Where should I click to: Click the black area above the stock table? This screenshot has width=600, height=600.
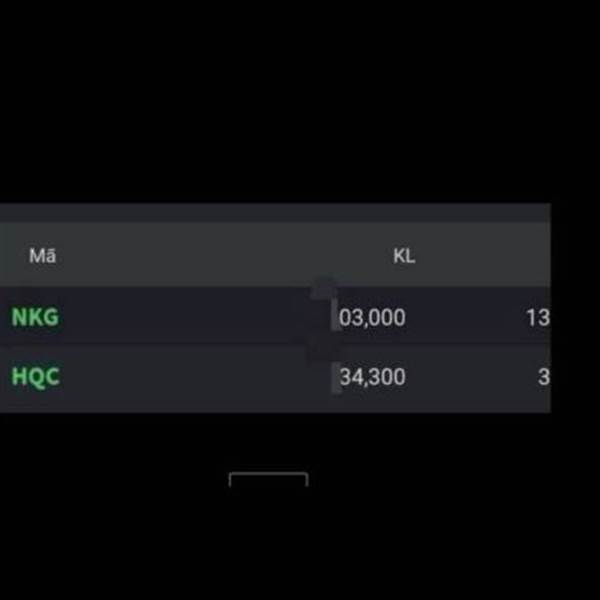[300, 100]
